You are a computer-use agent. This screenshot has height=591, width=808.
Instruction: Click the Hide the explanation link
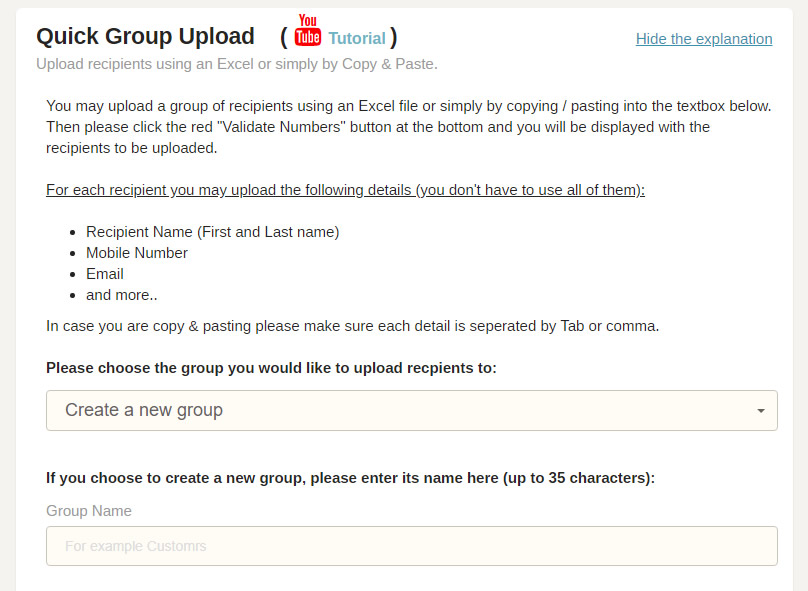click(x=704, y=39)
